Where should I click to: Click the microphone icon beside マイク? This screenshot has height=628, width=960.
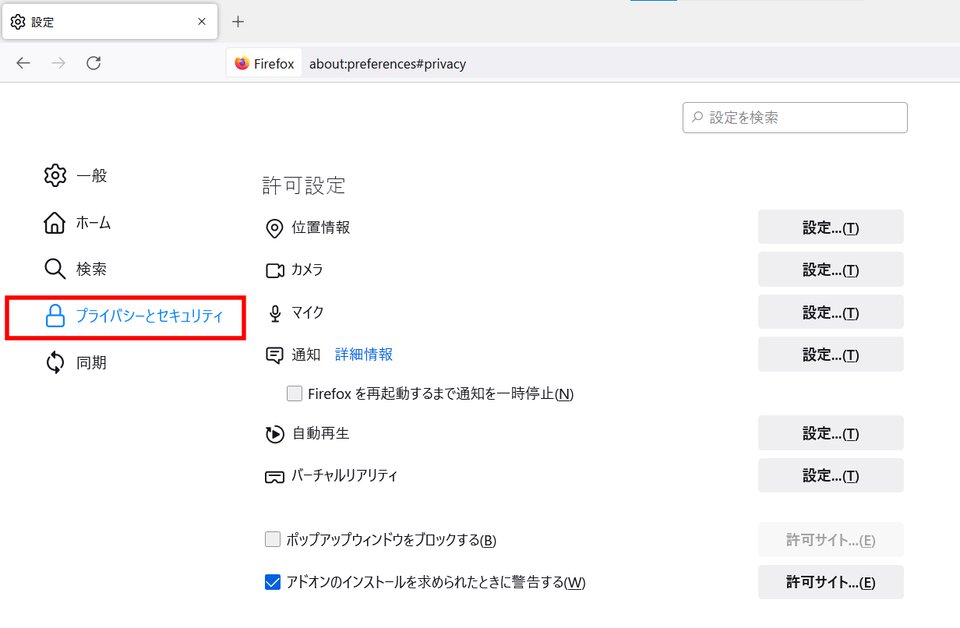coord(275,313)
